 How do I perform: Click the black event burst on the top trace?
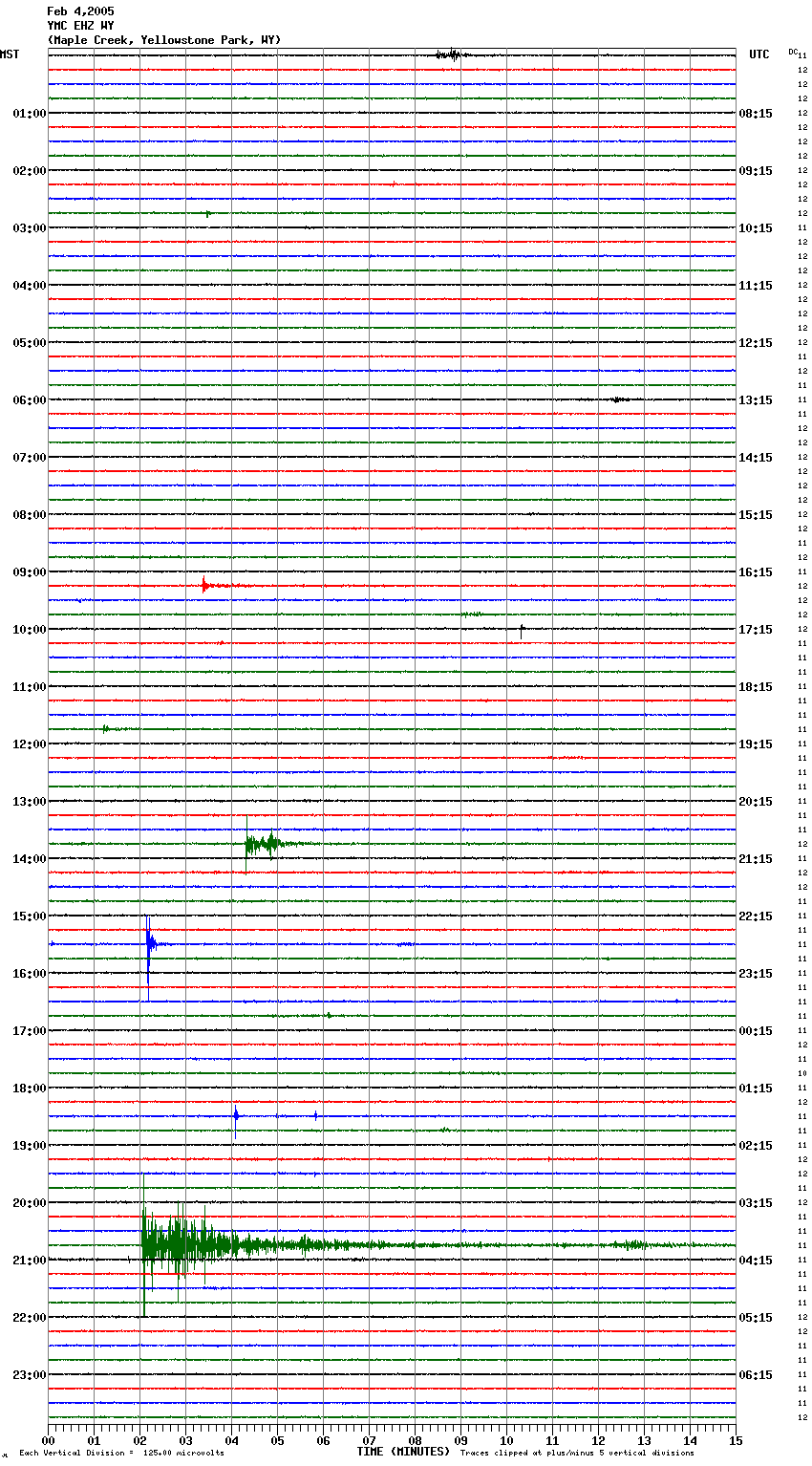[451, 54]
